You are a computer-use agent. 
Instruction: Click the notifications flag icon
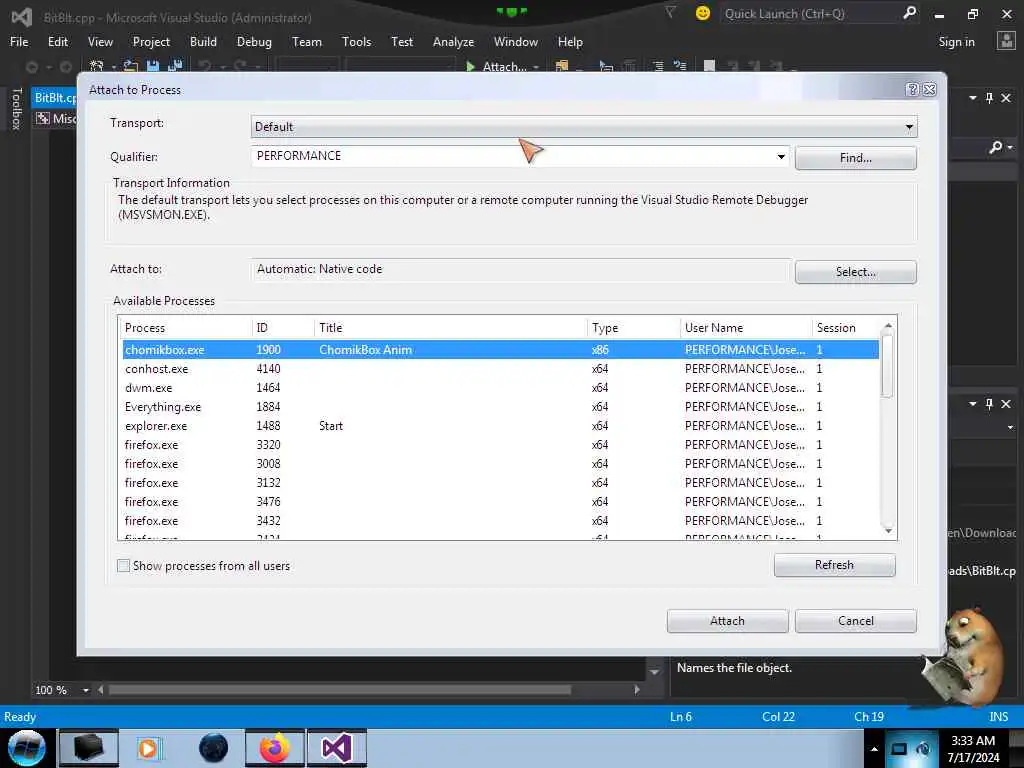670,12
